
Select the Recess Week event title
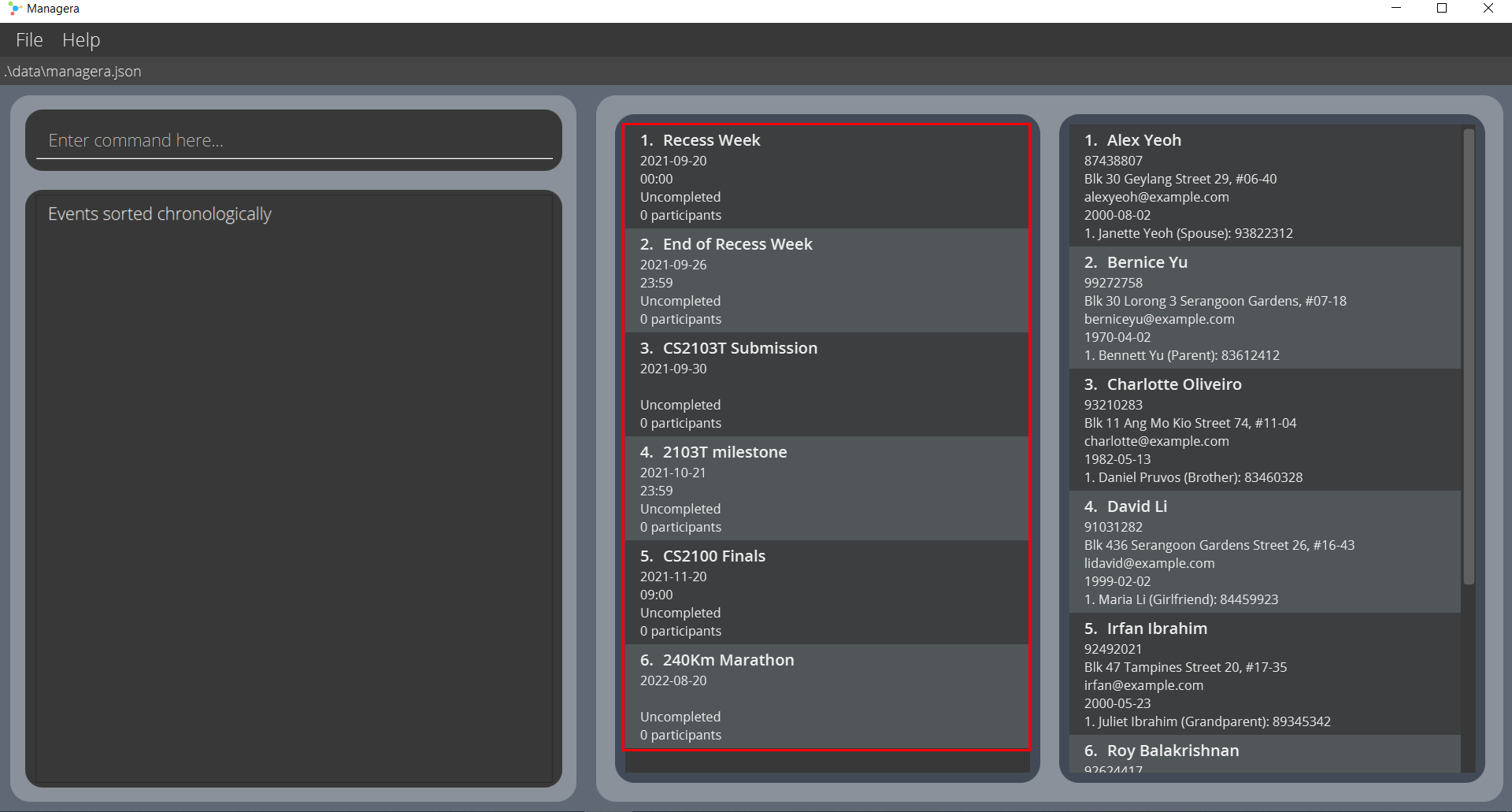[x=711, y=140]
